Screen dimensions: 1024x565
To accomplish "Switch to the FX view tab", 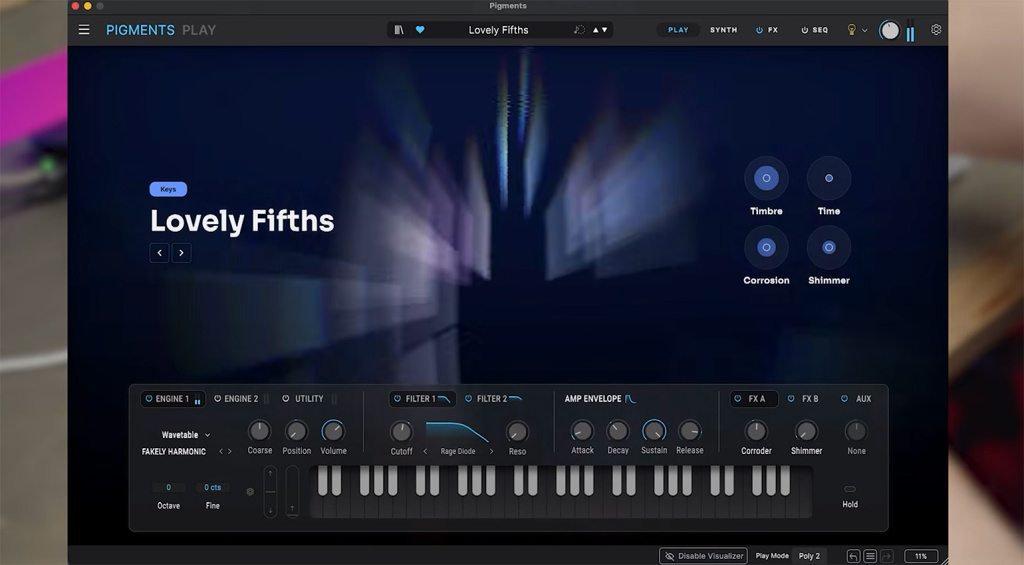I will [x=773, y=30].
